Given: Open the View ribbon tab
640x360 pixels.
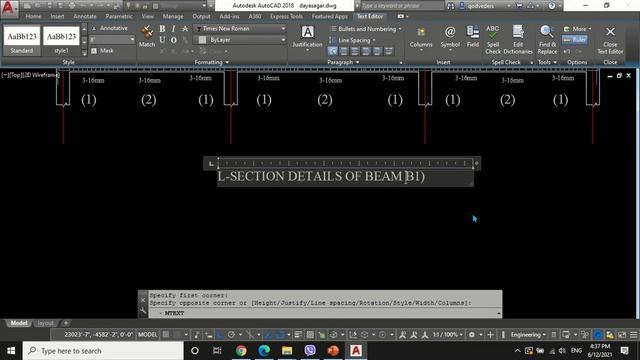Looking at the screenshot, I should [x=148, y=16].
